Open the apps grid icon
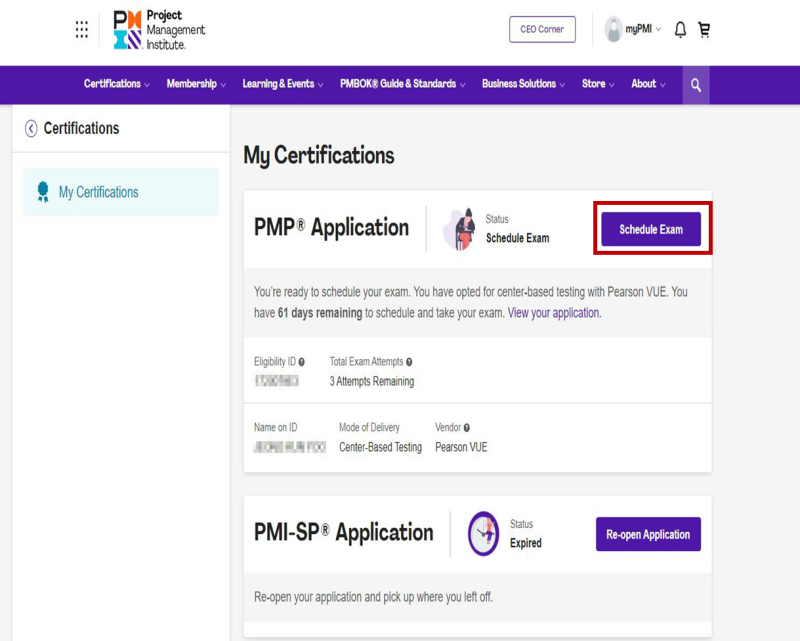The height and width of the screenshot is (641, 800). pyautogui.click(x=84, y=29)
